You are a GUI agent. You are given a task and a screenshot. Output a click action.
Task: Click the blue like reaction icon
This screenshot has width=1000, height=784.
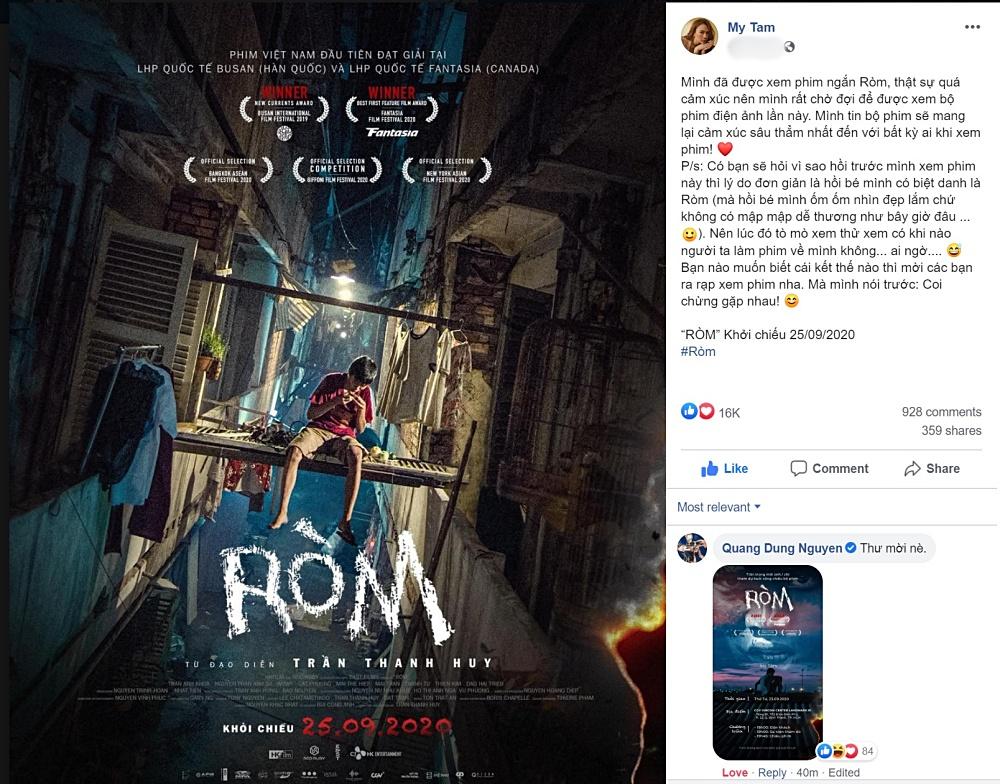[689, 411]
